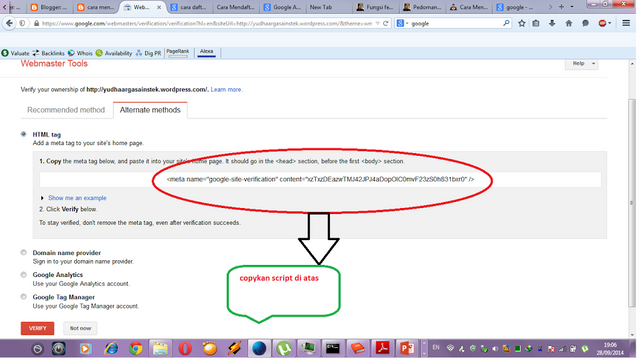Open the bookmarks list clipboard icon

pyautogui.click(x=536, y=23)
